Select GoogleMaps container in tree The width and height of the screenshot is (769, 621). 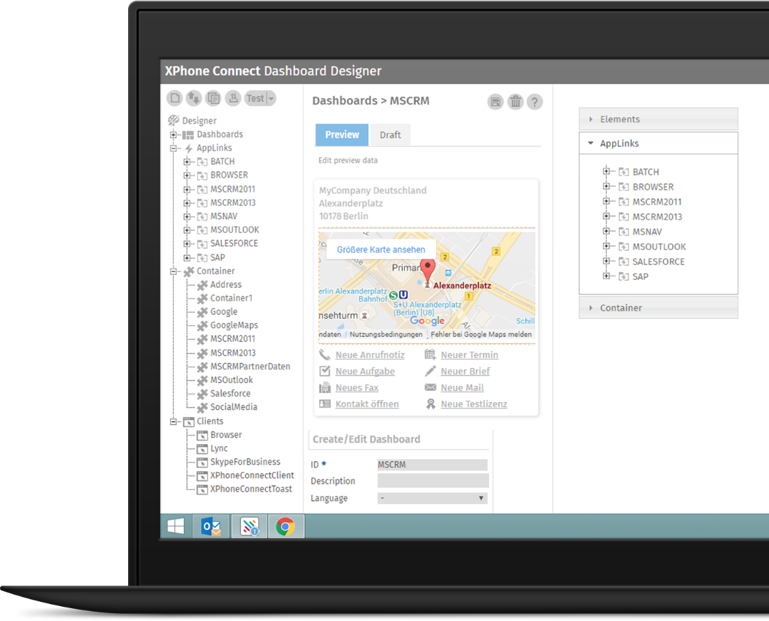click(x=234, y=325)
